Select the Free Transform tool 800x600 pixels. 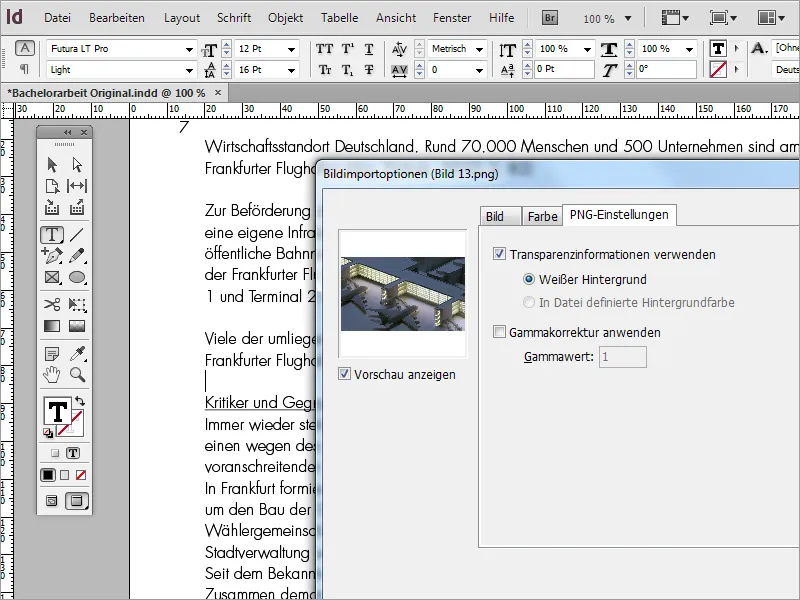(77, 305)
